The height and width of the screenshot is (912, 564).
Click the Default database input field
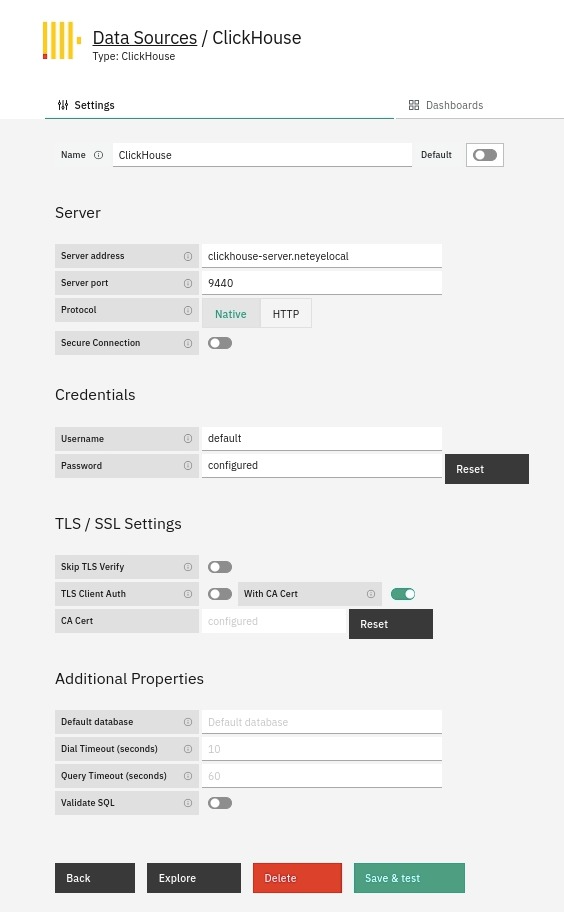coord(322,722)
